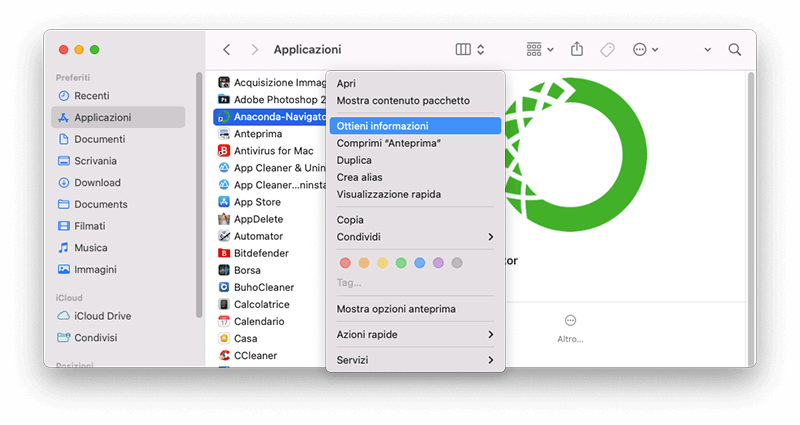The height and width of the screenshot is (425, 800).
Task: Apply the blue tag color
Action: click(420, 263)
